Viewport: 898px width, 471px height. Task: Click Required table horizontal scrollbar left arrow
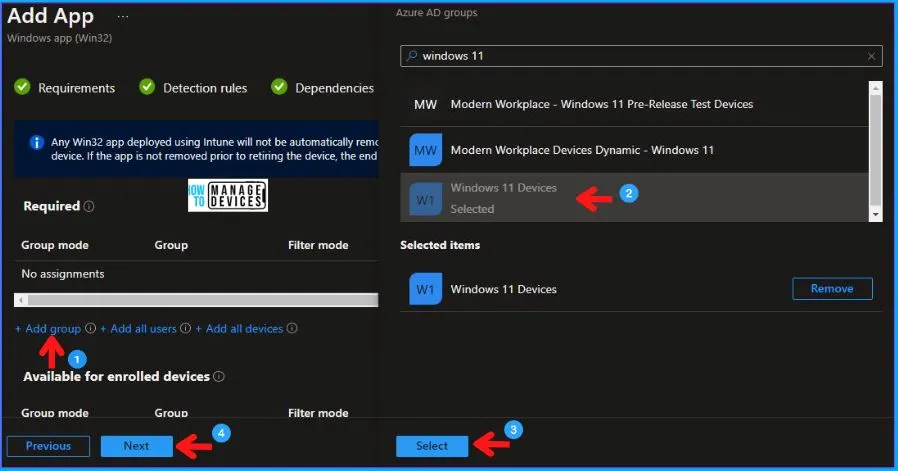point(21,300)
